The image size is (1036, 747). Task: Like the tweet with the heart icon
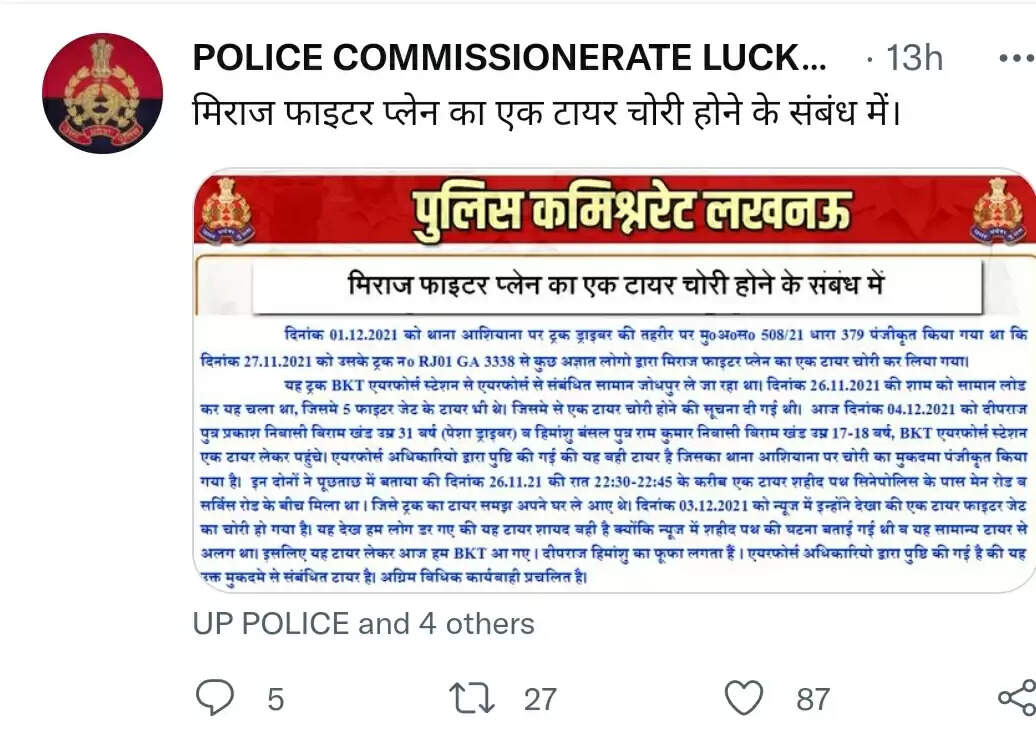(x=744, y=698)
